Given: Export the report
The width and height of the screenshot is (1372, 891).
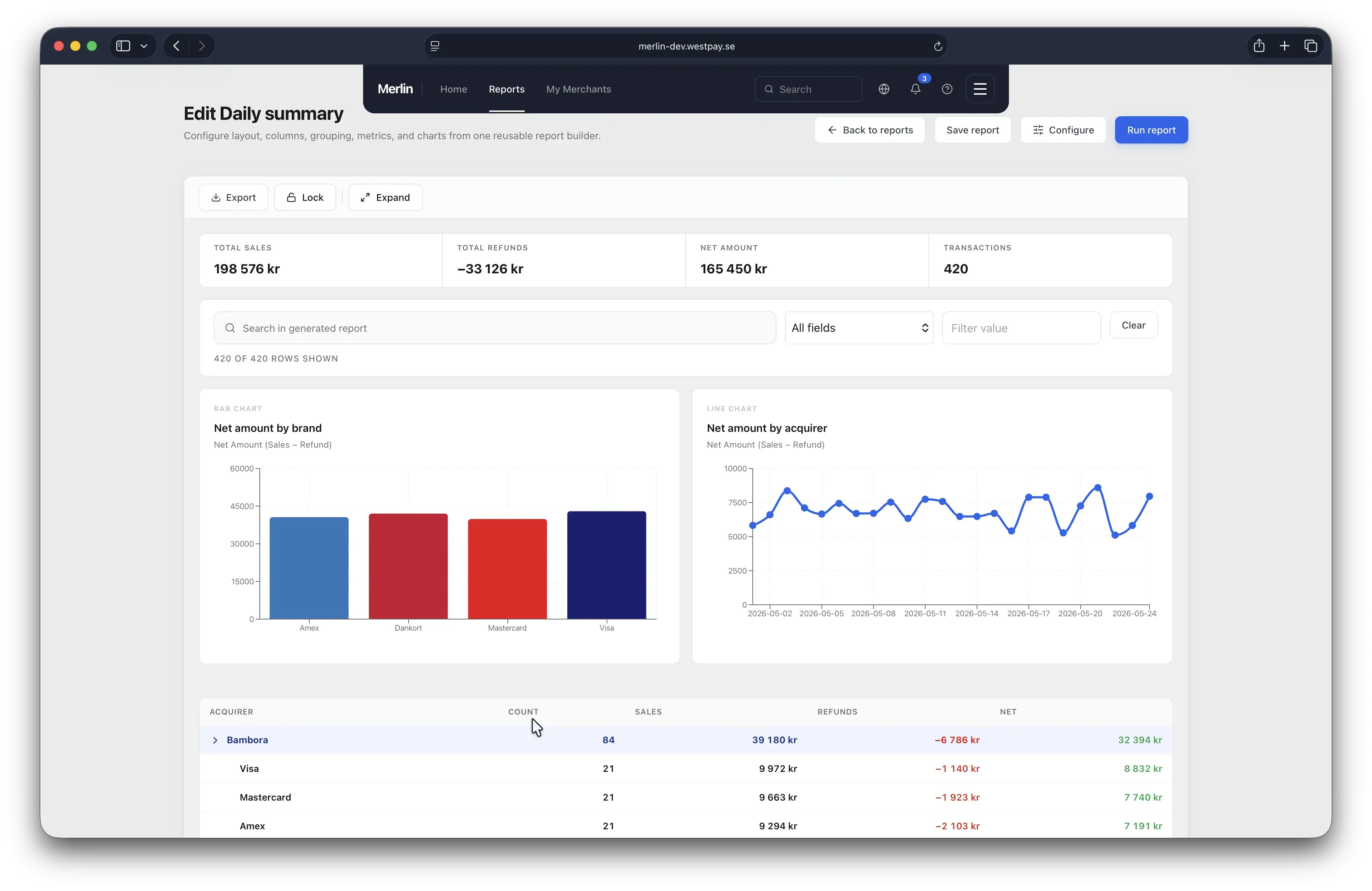Looking at the screenshot, I should tap(234, 198).
